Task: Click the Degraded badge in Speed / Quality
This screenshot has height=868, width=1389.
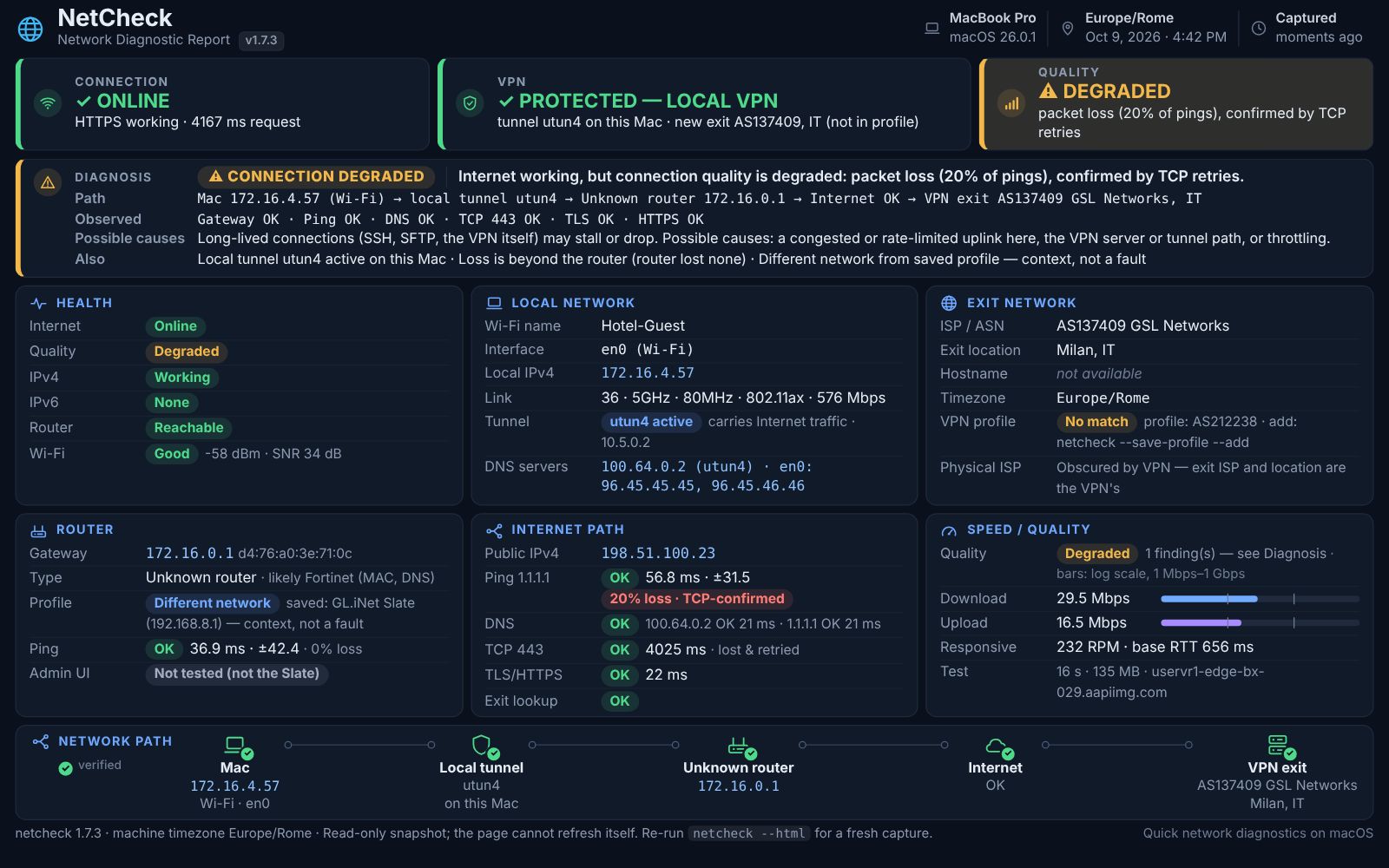Action: tap(1097, 554)
